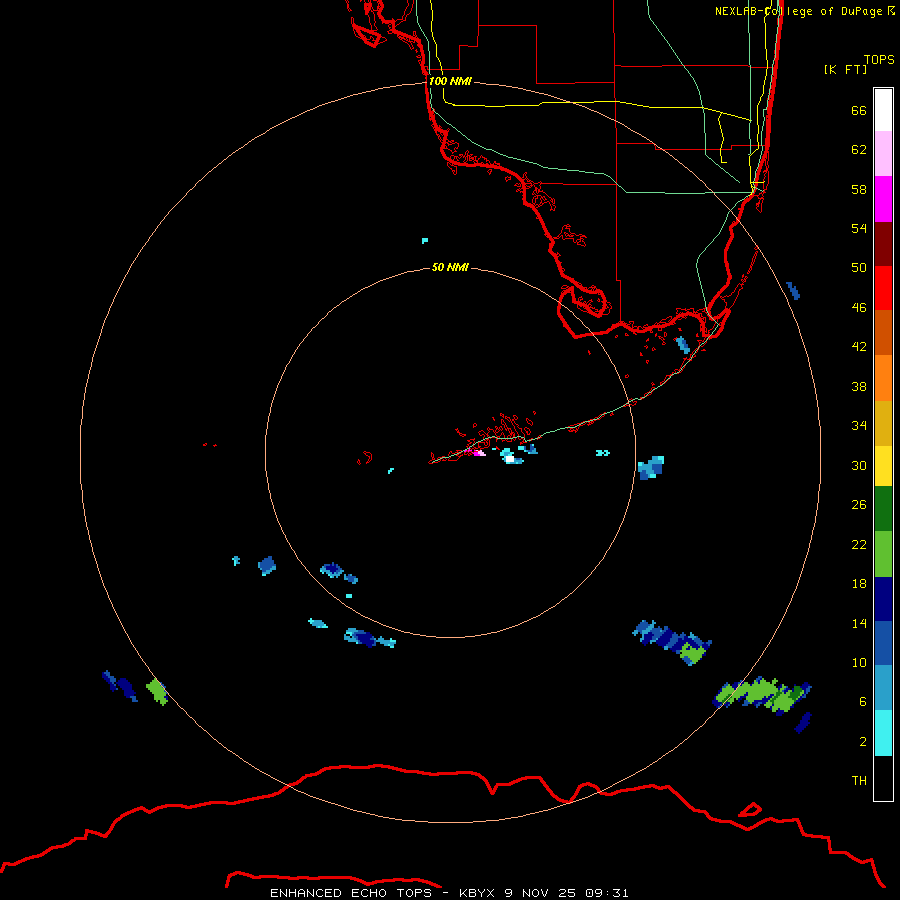Click the white swatch atop the tops legend
900x900 pixels.
[883, 110]
